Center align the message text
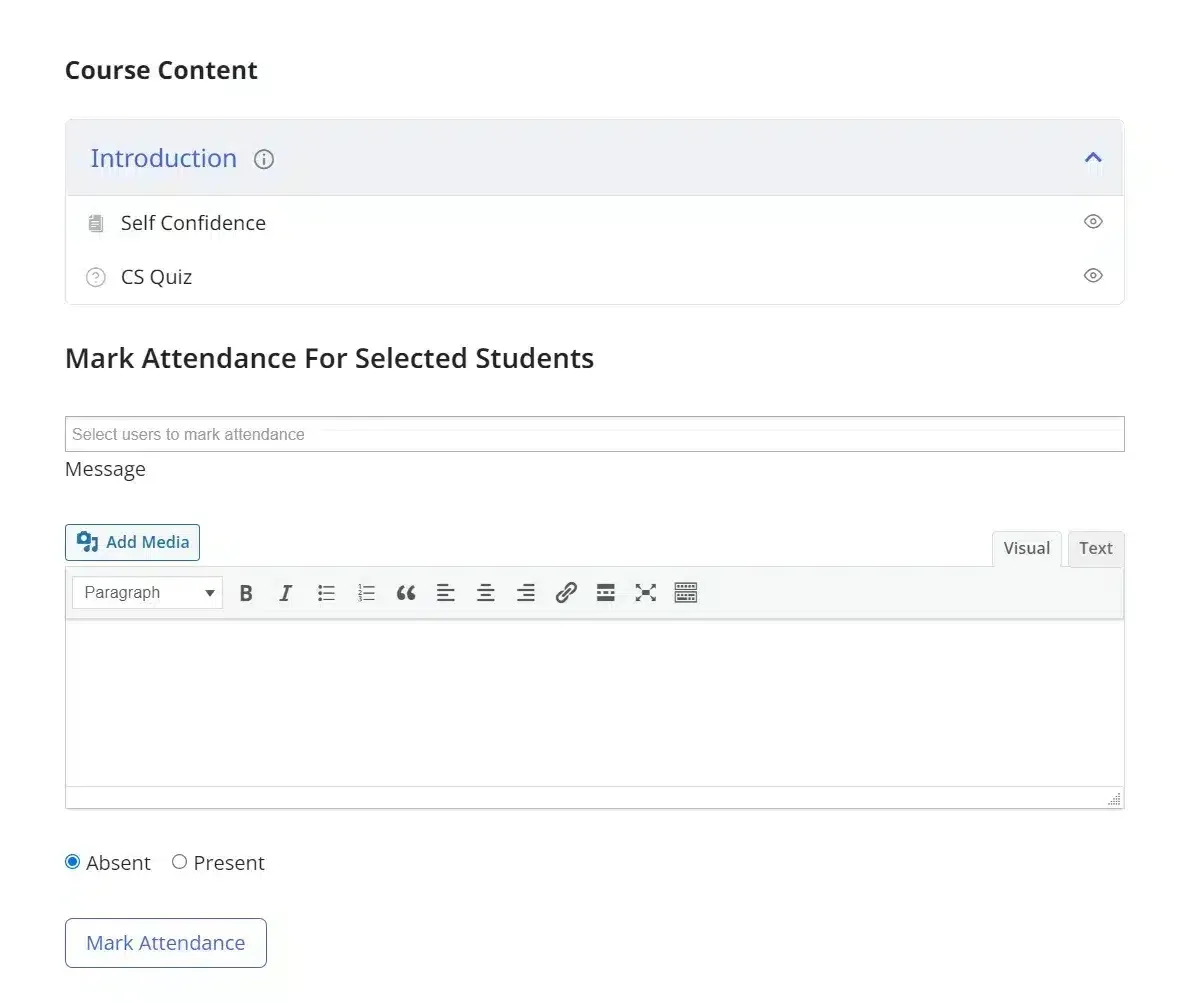Viewport: 1187px width, 1003px height. [486, 592]
